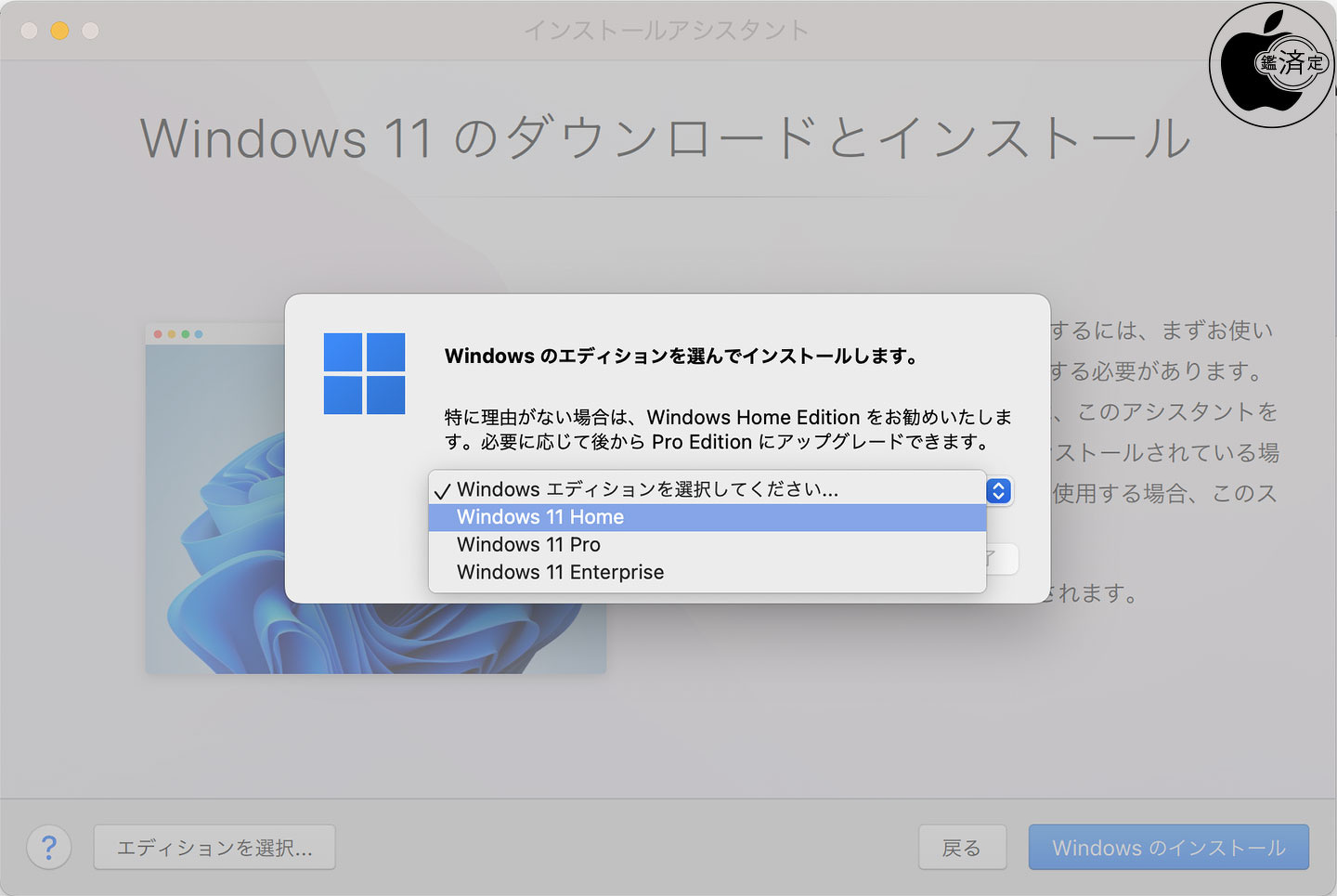The width and height of the screenshot is (1337, 896).
Task: Click the partly hidden button behind edition list
Action: 1003,559
